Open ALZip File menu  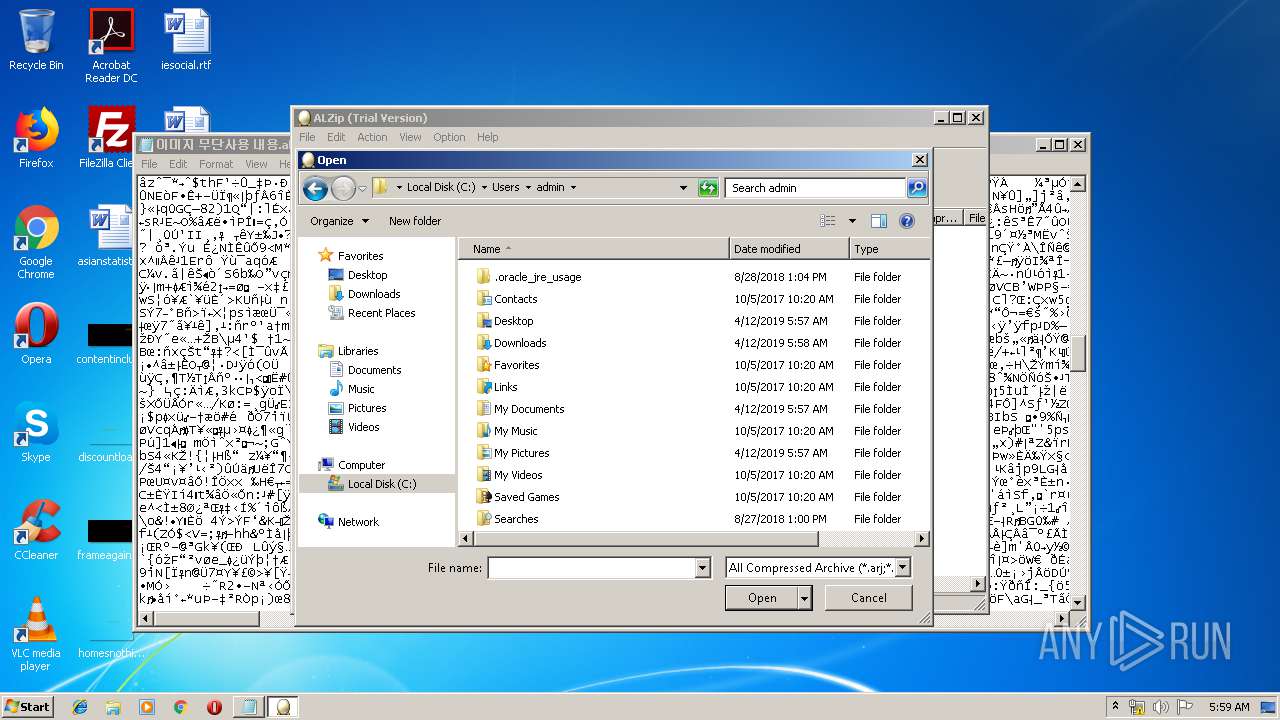click(307, 137)
